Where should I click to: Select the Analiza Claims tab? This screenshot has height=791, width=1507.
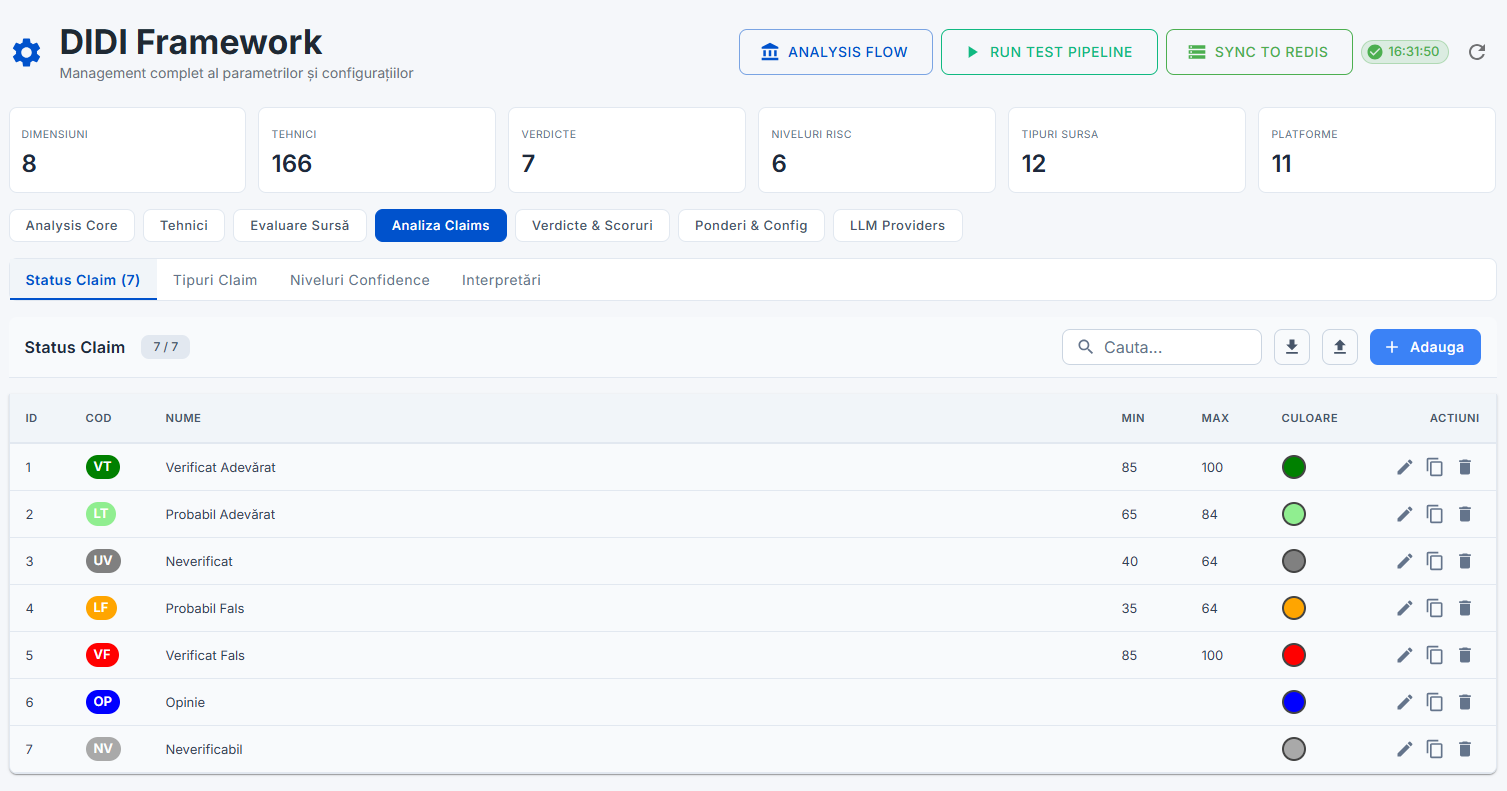(x=441, y=225)
